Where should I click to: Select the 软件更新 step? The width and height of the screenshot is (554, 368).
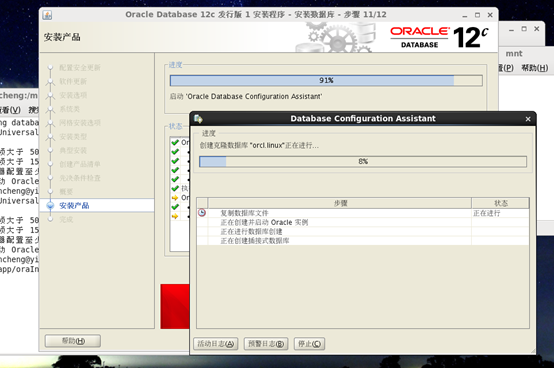(73, 81)
